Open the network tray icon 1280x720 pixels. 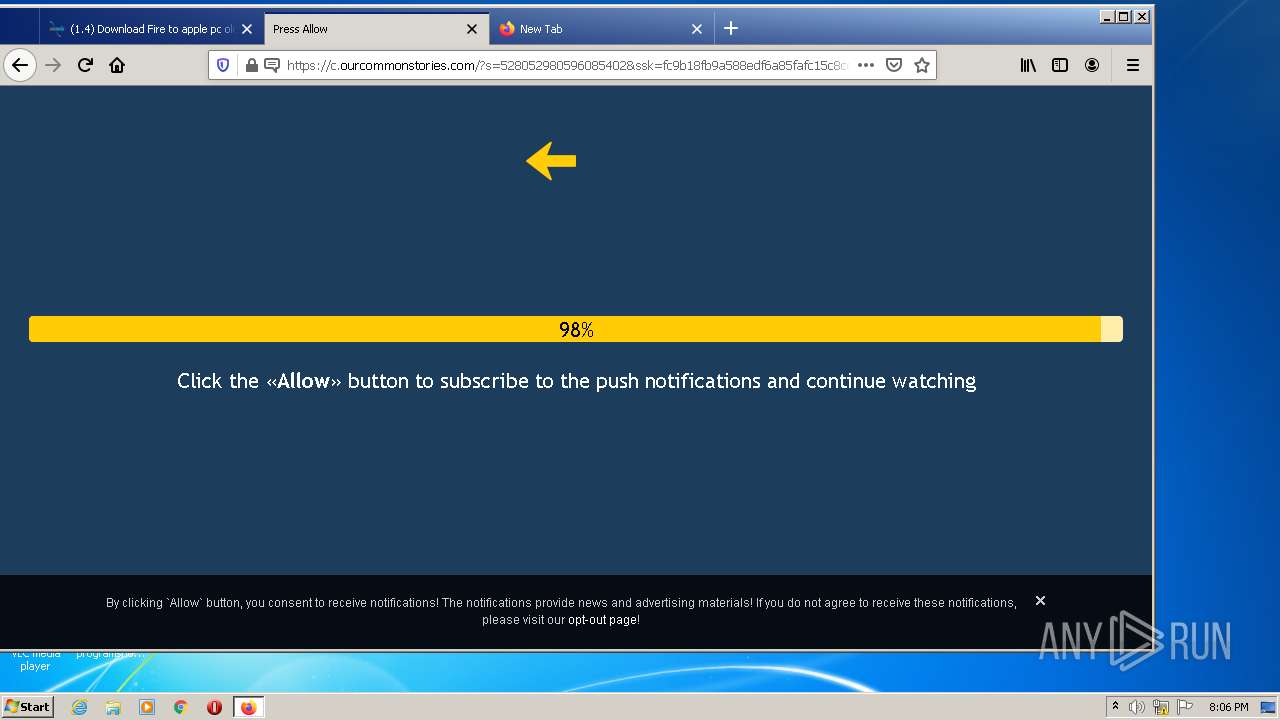[x=1161, y=707]
